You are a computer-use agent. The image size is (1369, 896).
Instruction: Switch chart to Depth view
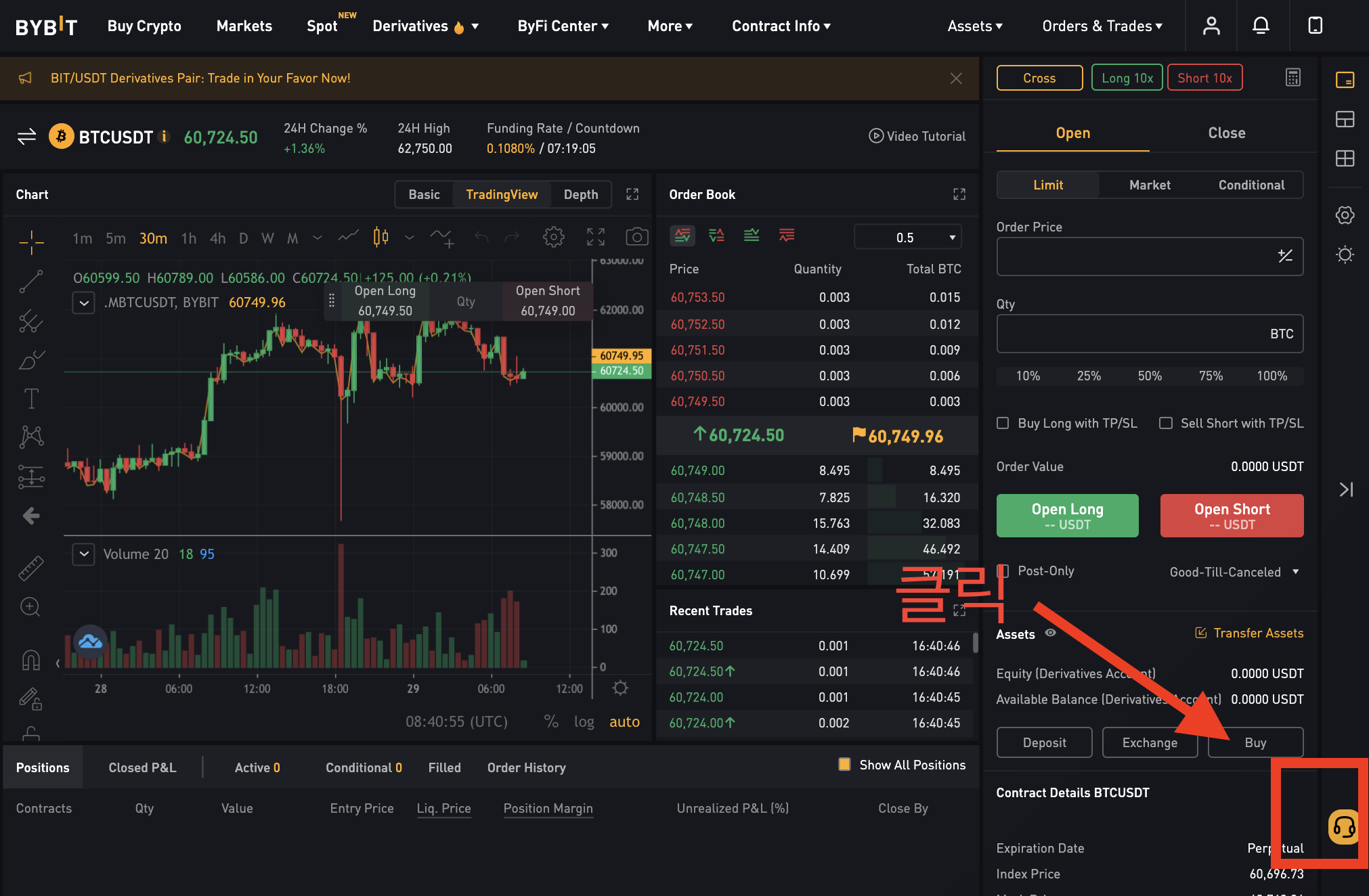coord(581,194)
